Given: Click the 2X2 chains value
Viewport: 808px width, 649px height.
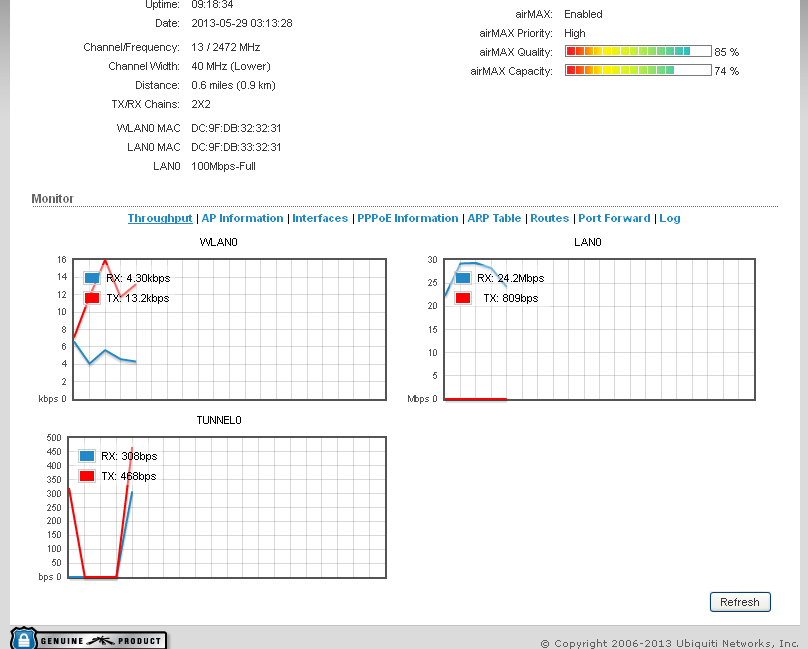Looking at the screenshot, I should 201,105.
